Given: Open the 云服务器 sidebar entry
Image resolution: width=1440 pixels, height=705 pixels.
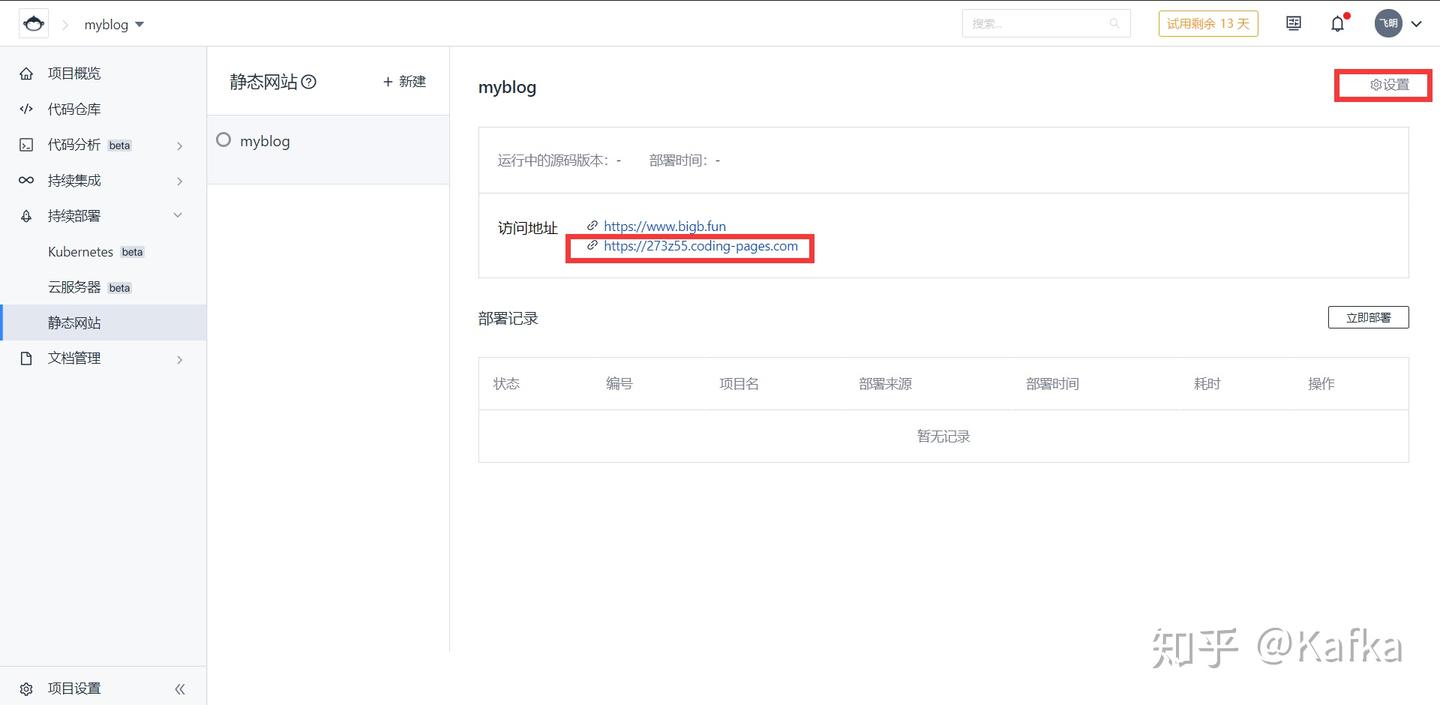Looking at the screenshot, I should coord(74,287).
